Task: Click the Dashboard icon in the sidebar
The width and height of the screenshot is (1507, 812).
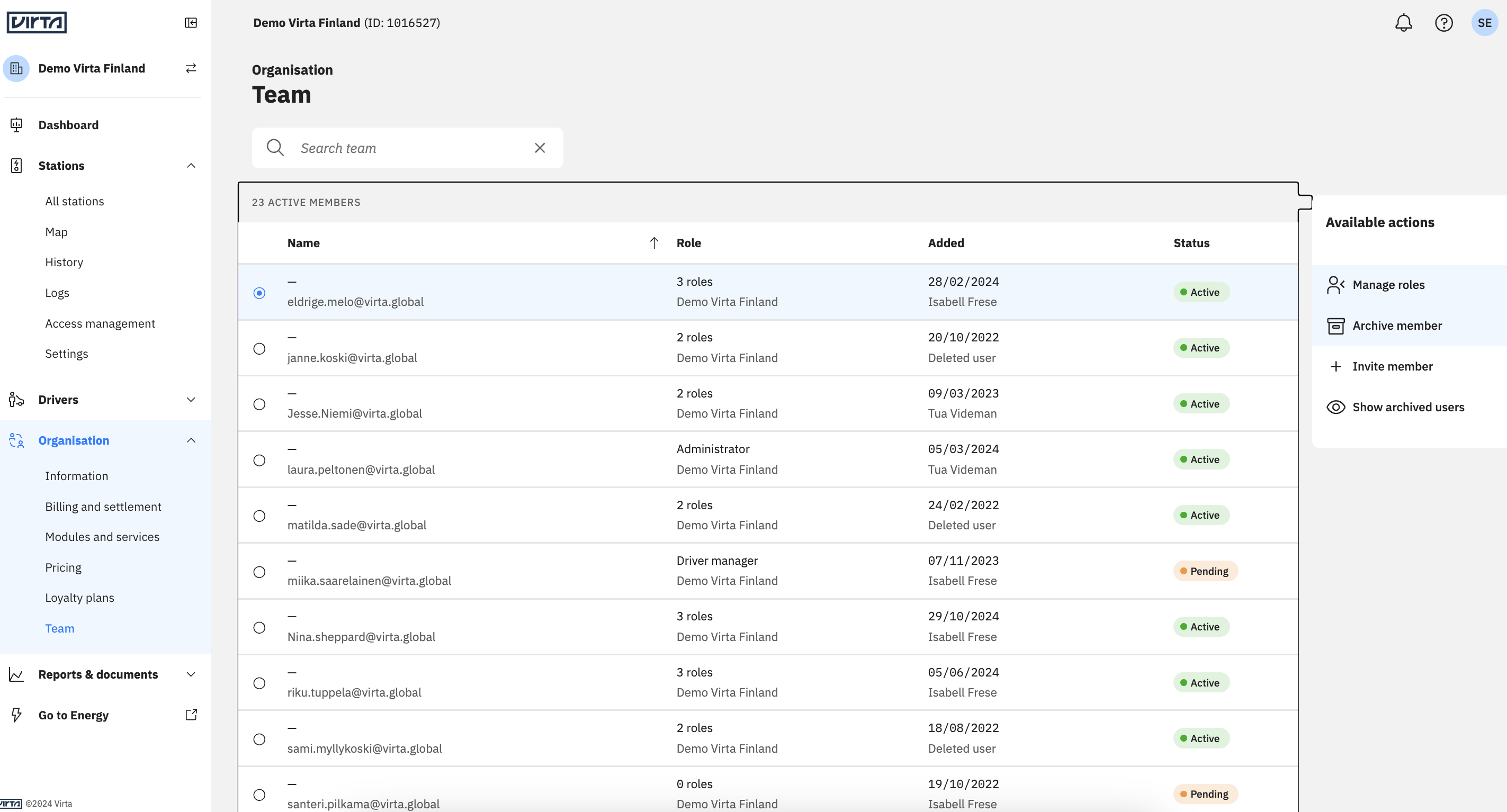Action: click(x=16, y=125)
